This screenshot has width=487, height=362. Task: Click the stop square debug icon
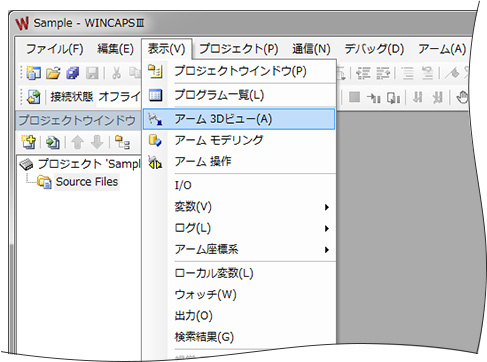(354, 97)
